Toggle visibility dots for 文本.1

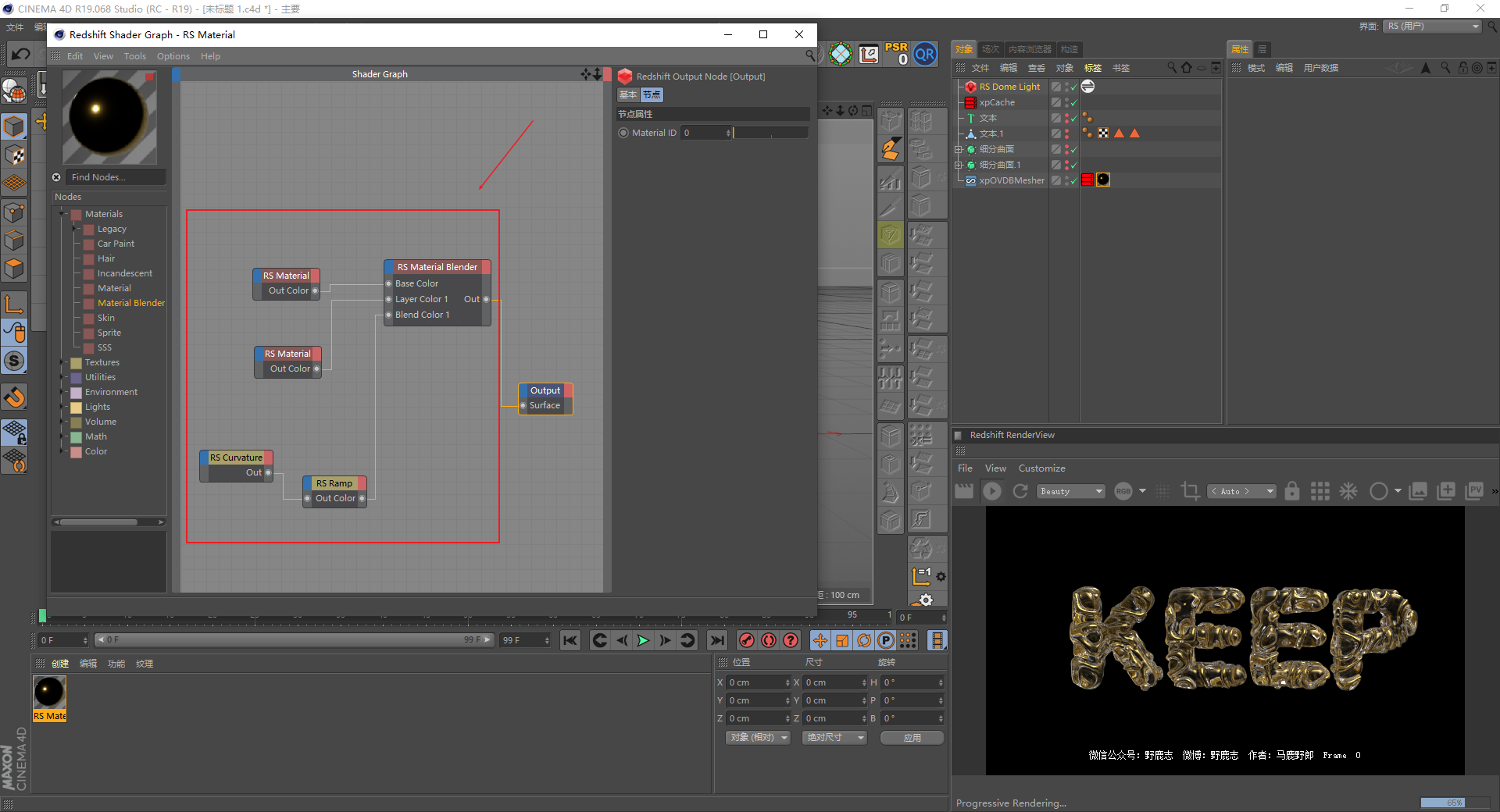tap(1066, 134)
